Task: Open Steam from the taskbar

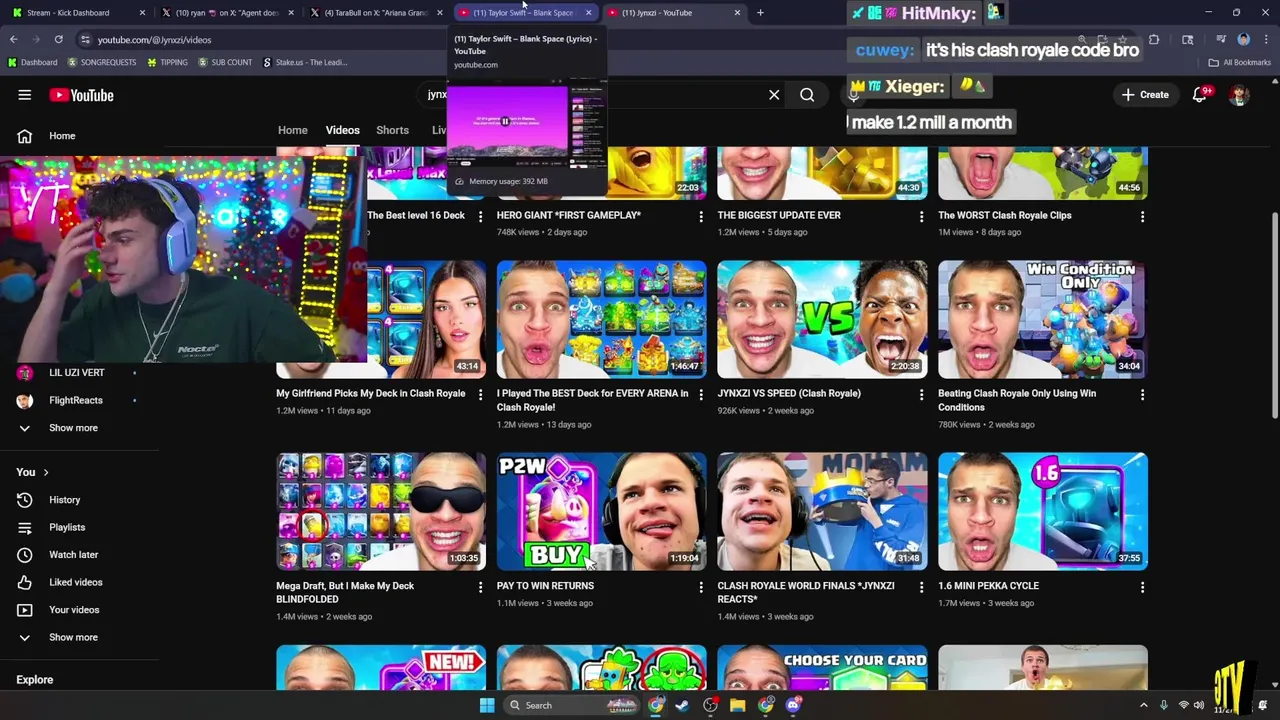Action: [x=682, y=705]
